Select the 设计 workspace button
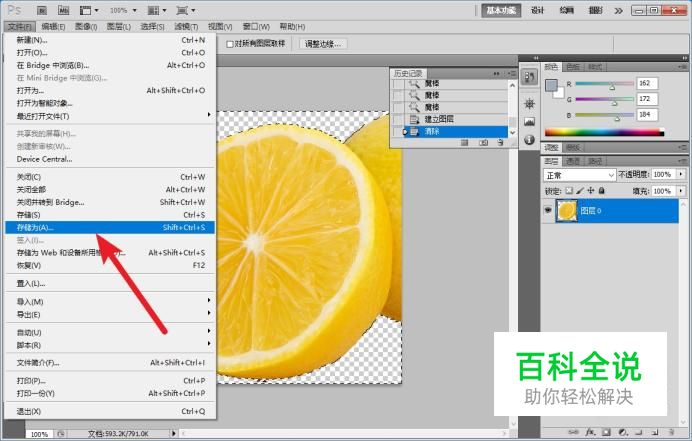The image size is (692, 441). coord(538,11)
